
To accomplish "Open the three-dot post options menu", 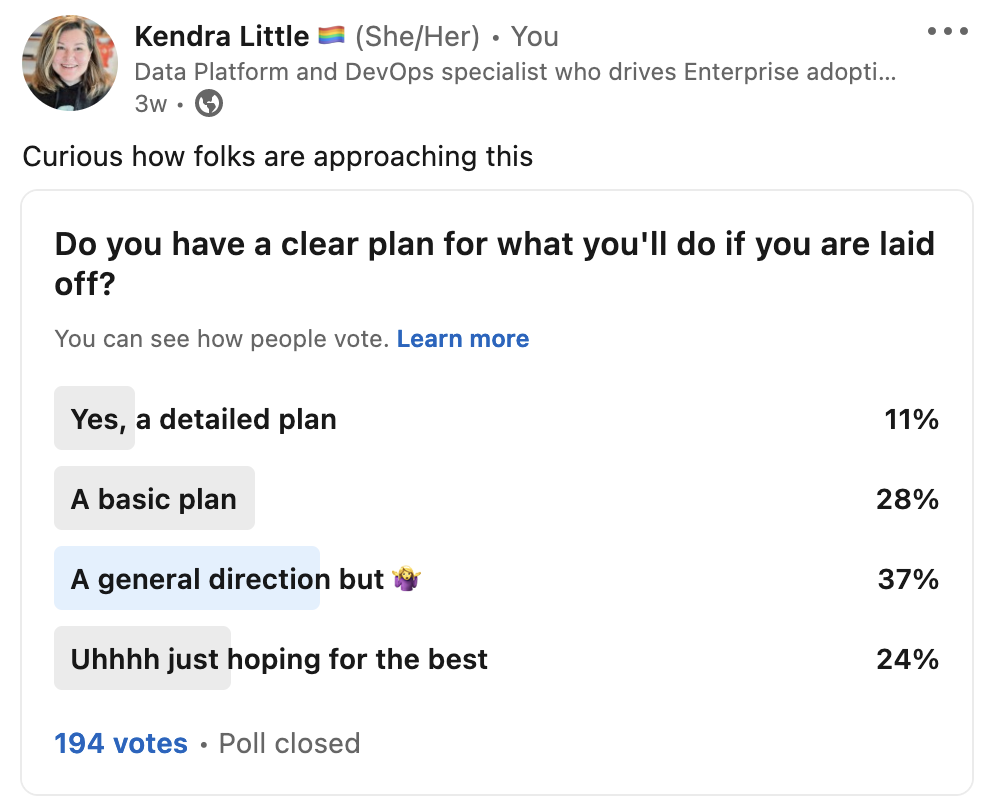I will (x=947, y=30).
